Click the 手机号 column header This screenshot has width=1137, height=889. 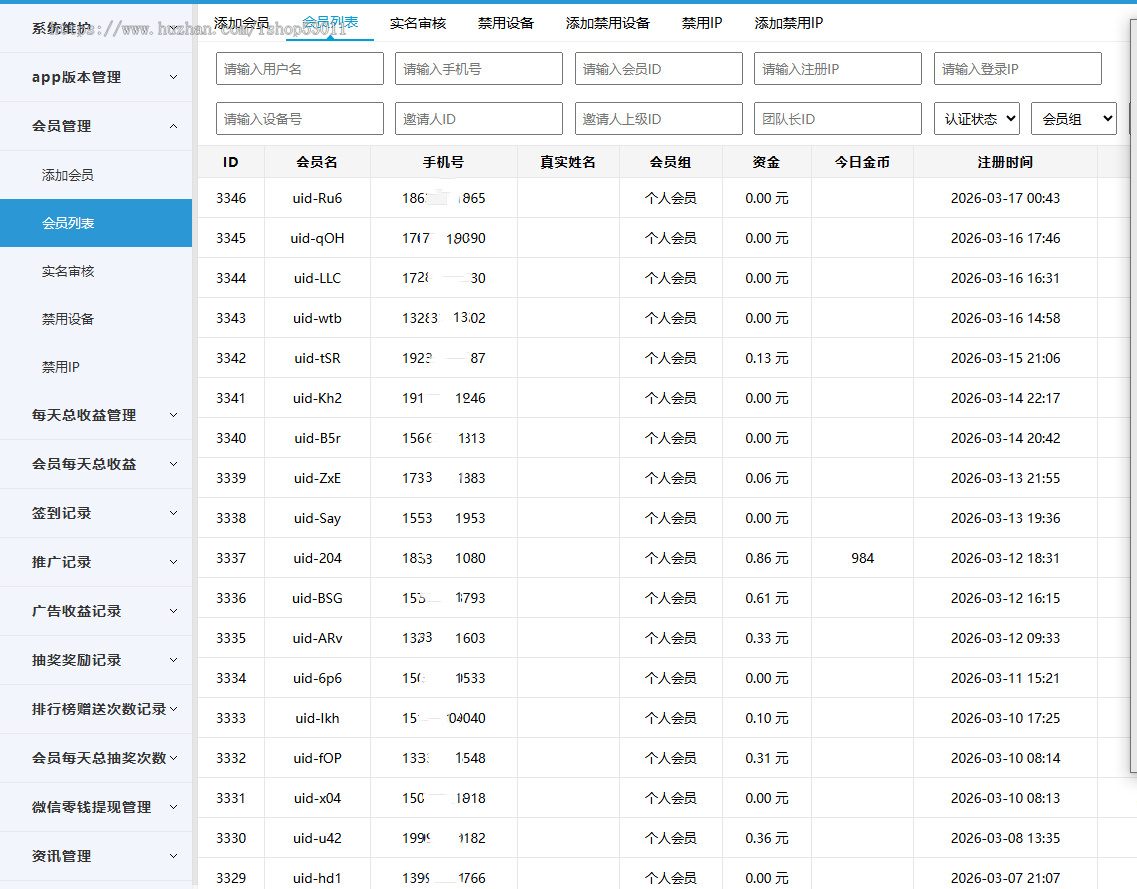[x=443, y=162]
